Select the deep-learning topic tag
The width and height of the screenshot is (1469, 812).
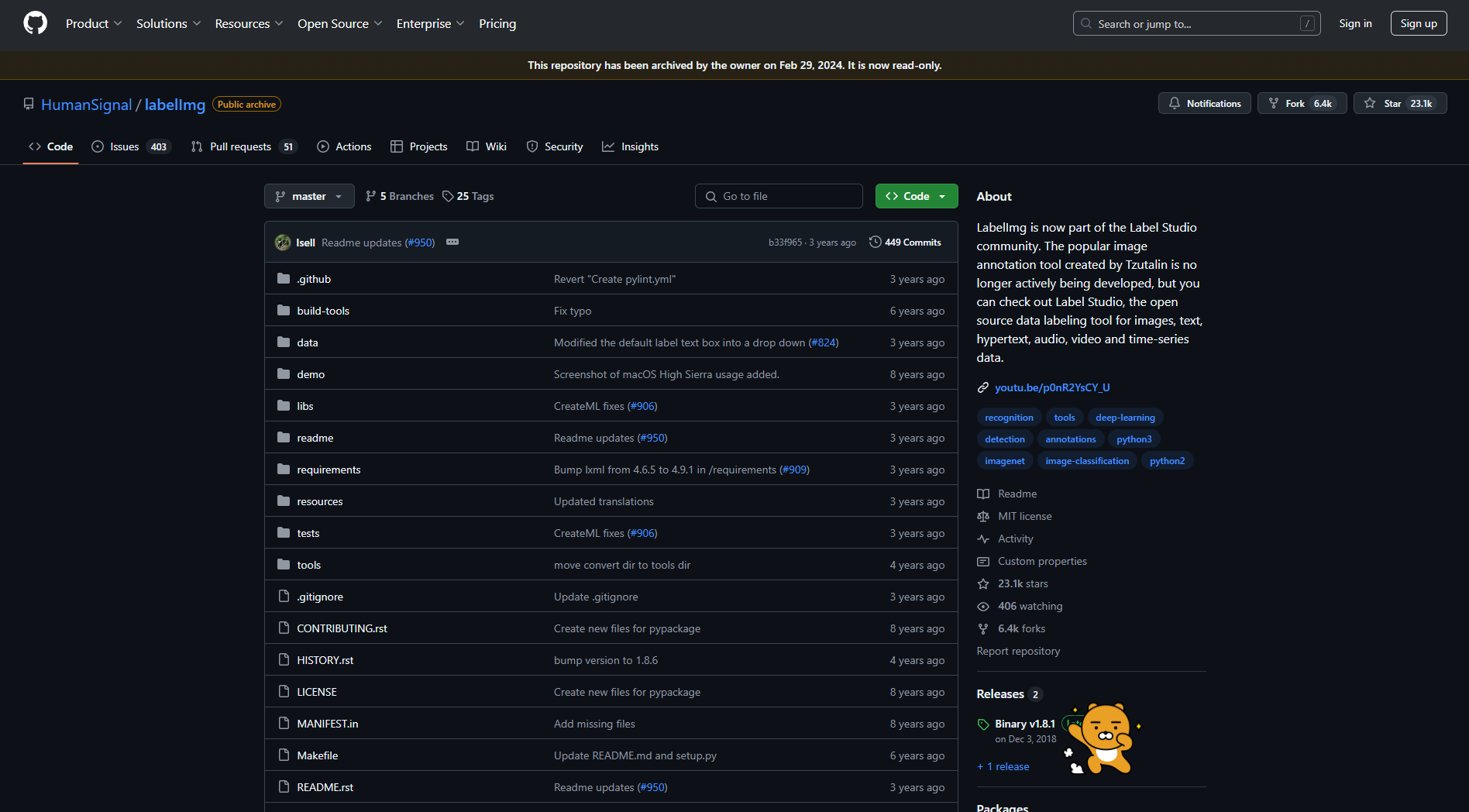(x=1125, y=418)
